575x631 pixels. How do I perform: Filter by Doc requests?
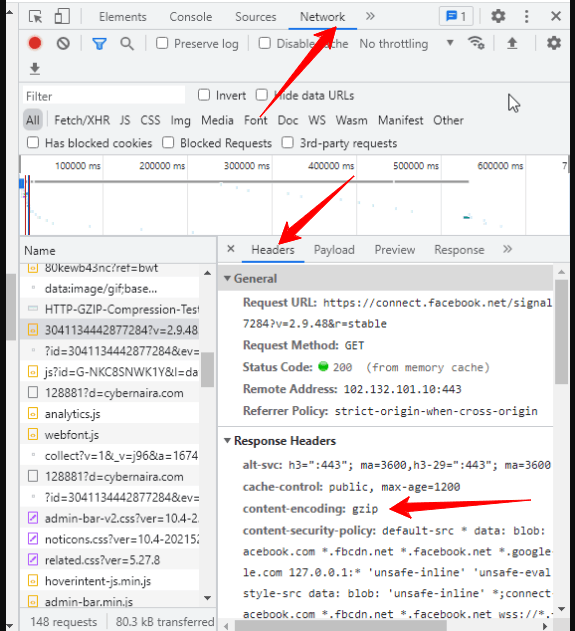click(288, 120)
